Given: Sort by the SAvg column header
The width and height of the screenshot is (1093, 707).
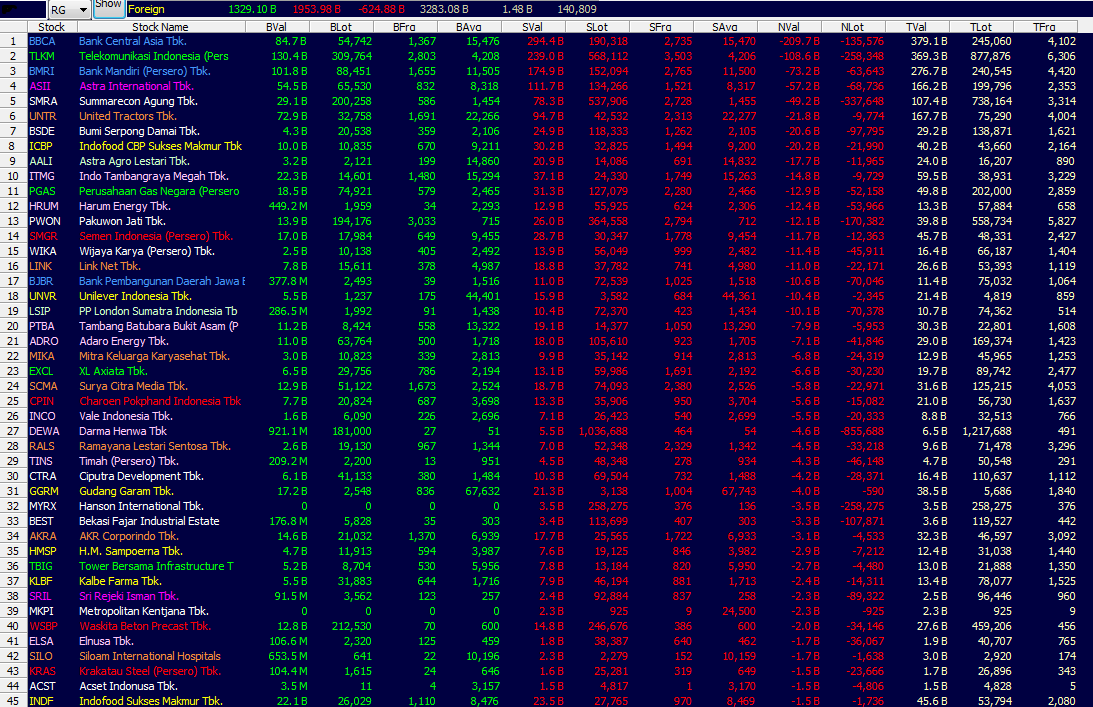Looking at the screenshot, I should click(725, 27).
